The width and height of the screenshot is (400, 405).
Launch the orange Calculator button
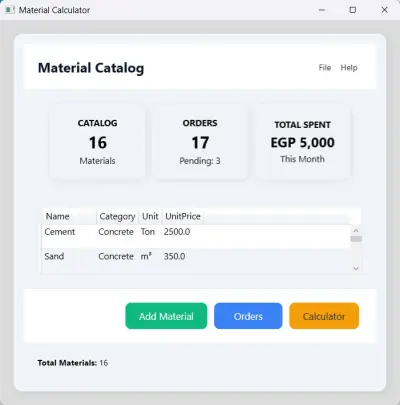pos(324,316)
